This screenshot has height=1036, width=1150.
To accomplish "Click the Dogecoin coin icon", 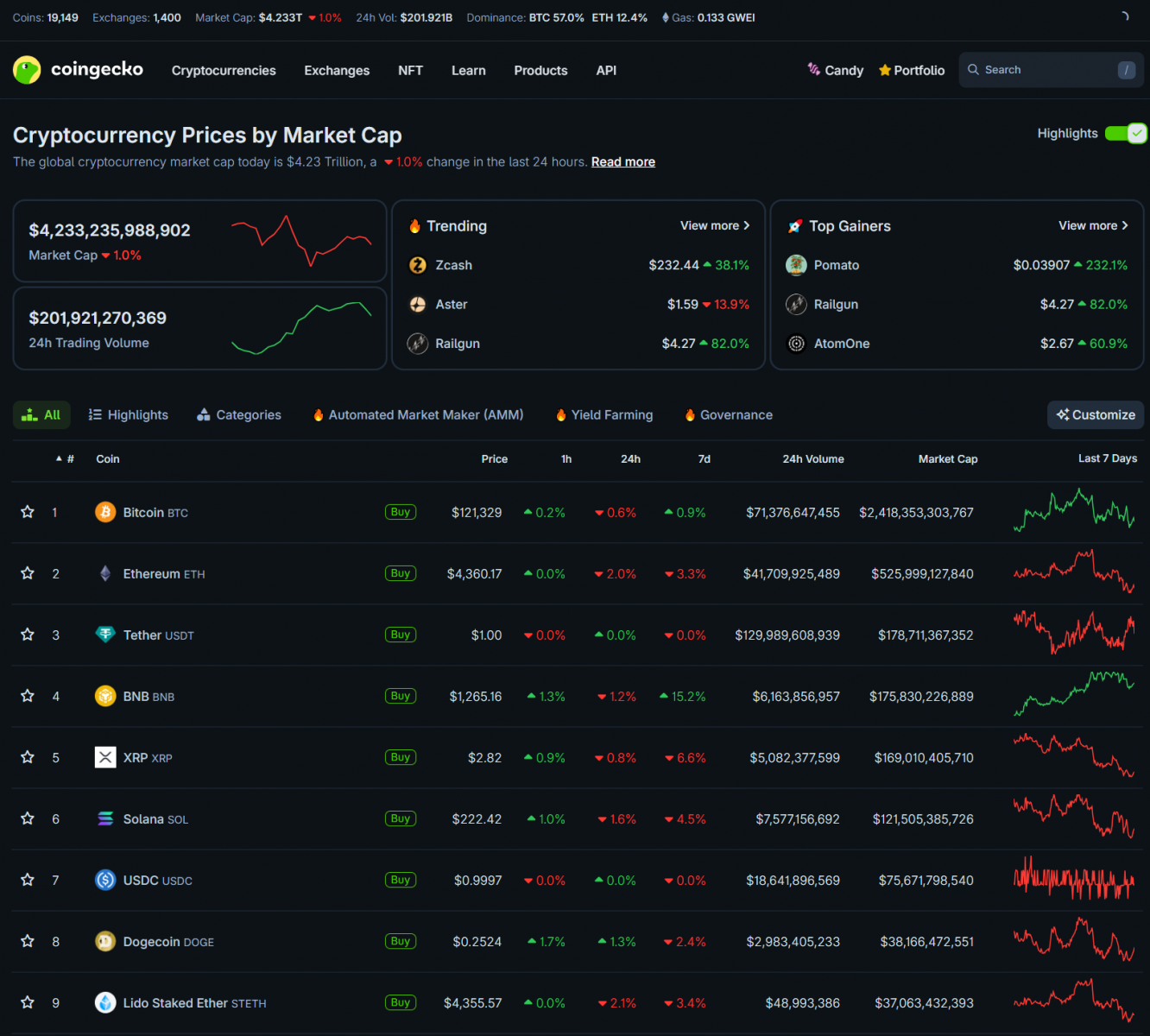I will pyautogui.click(x=105, y=941).
